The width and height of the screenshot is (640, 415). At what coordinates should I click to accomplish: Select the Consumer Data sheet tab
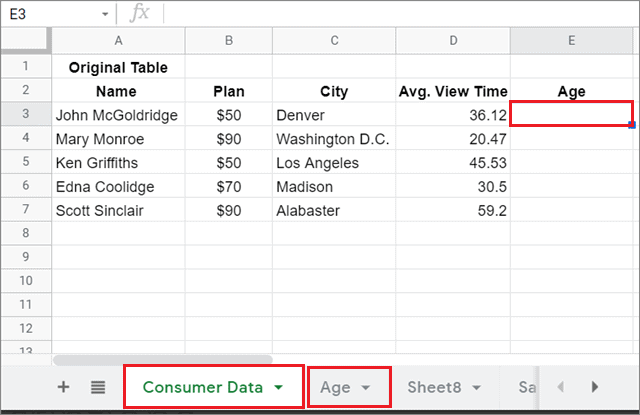(203, 387)
